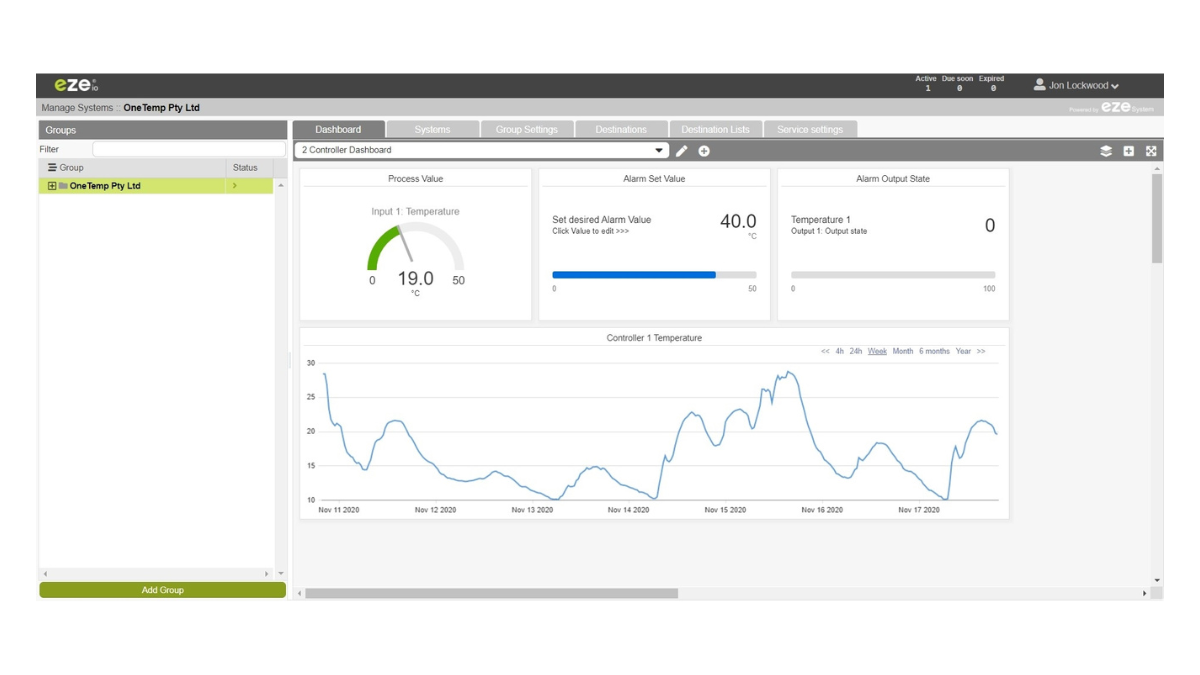Go to next chart period with >> link

pos(981,351)
